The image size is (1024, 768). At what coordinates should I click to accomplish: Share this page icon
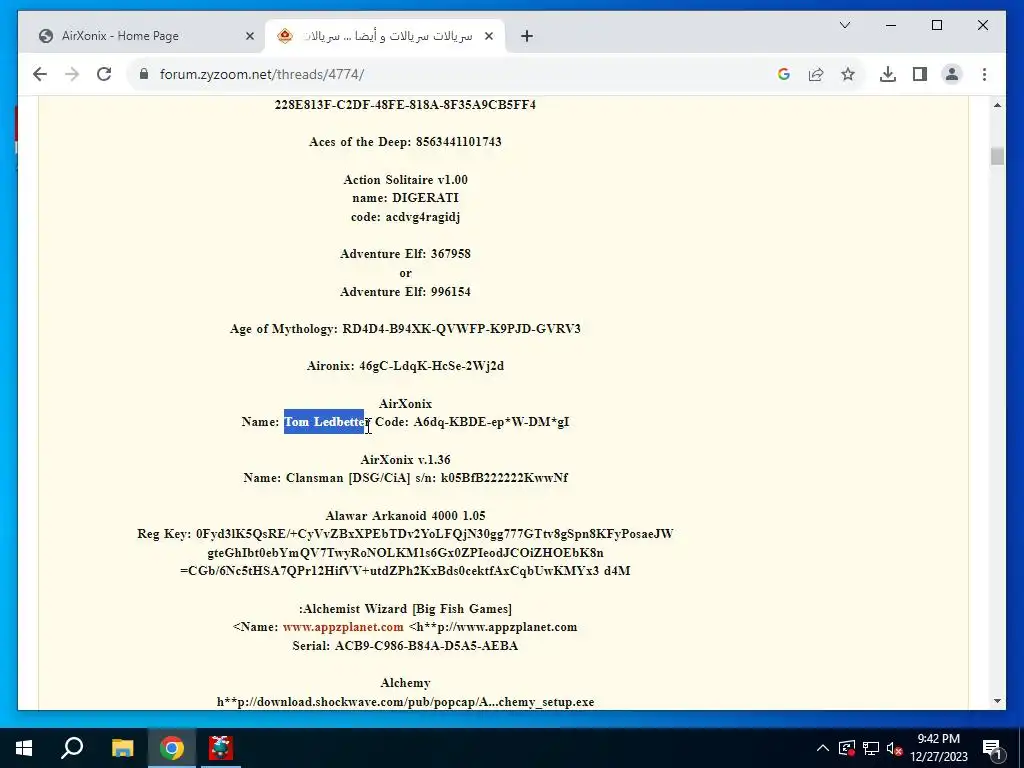816,74
